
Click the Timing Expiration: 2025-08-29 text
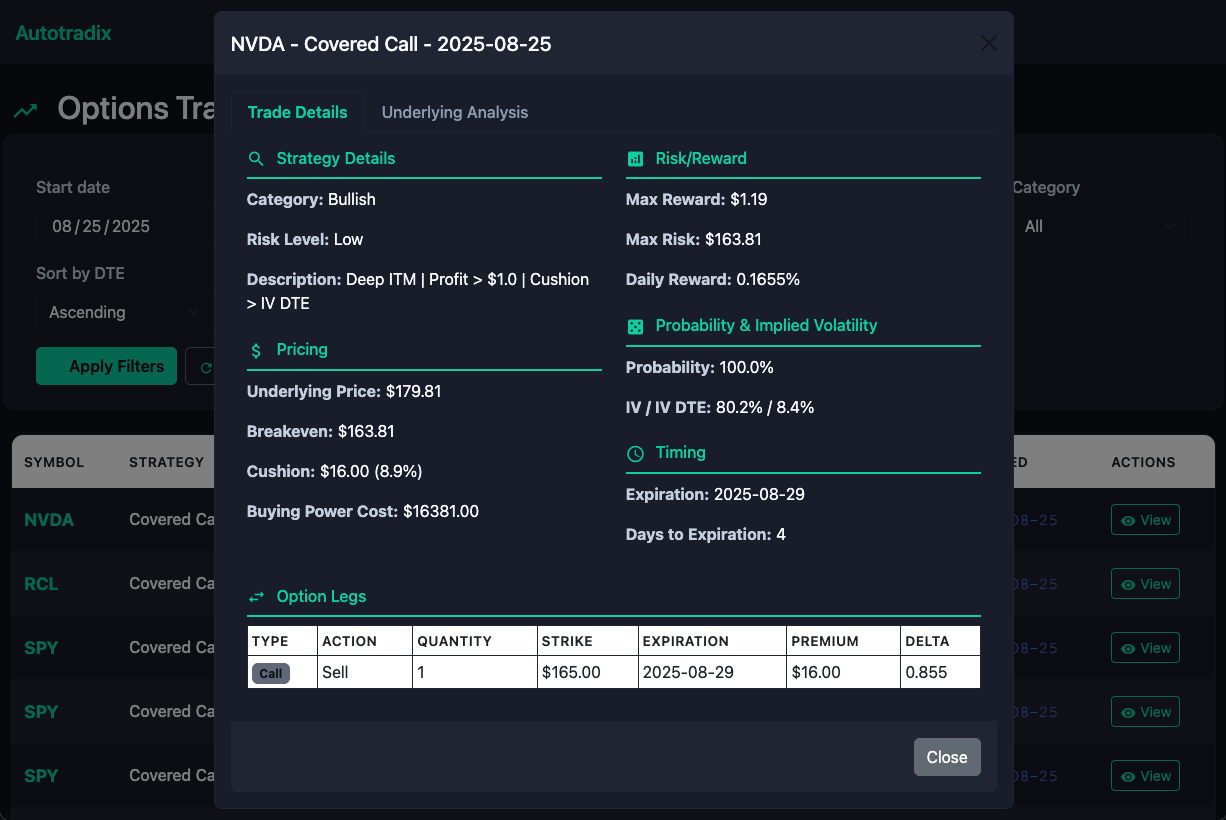click(x=715, y=494)
